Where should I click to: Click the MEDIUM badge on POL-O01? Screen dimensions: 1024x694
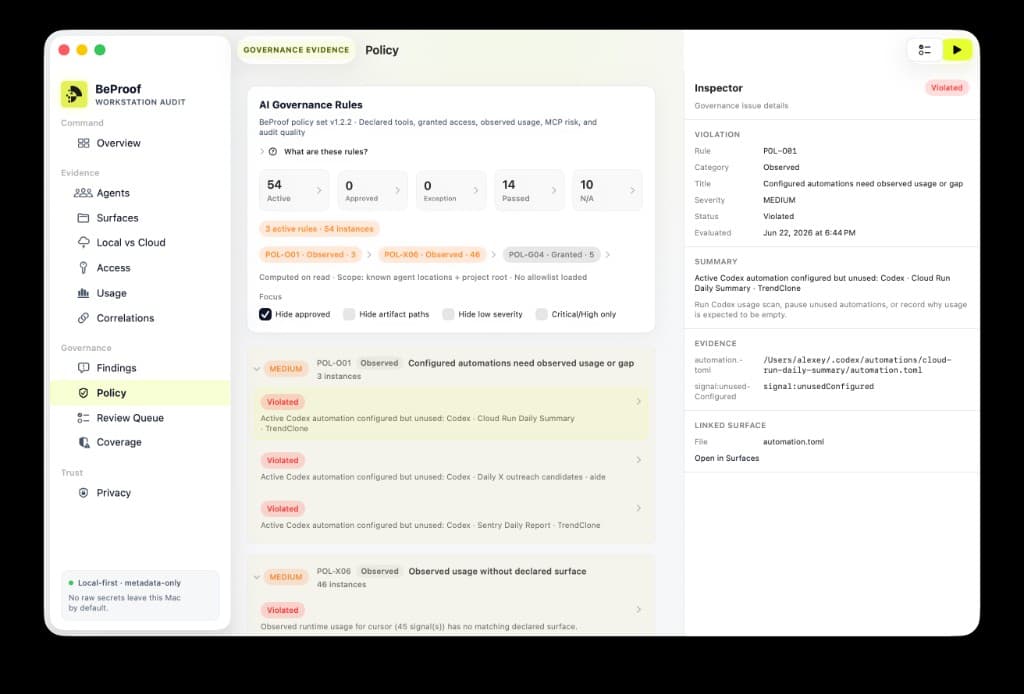286,369
